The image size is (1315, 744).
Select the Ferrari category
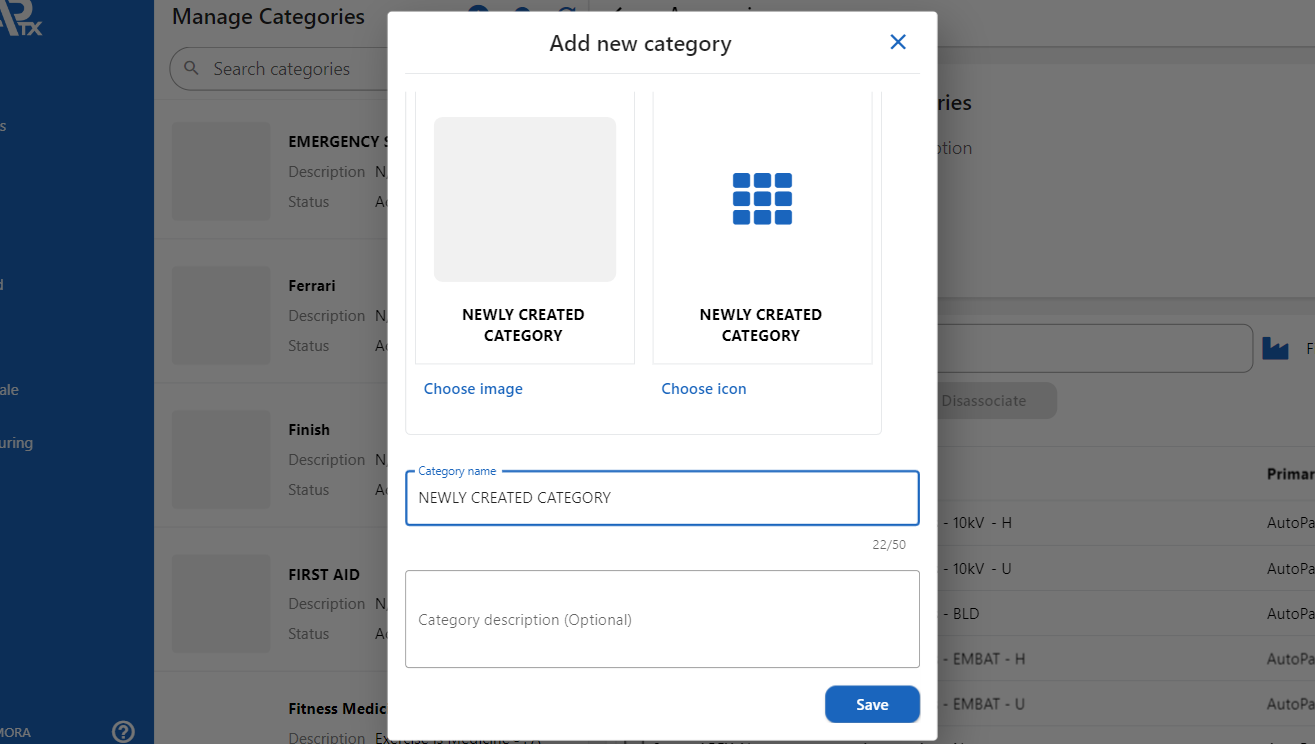pos(312,286)
